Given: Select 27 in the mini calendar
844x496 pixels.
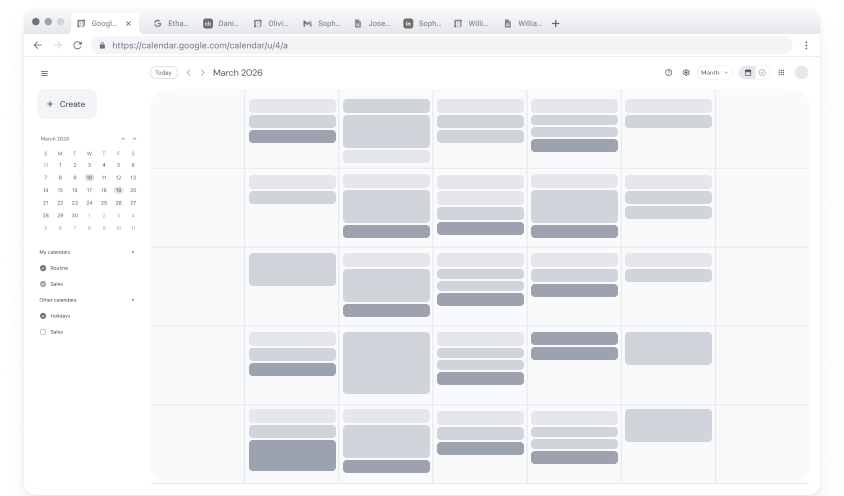Looking at the screenshot, I should (133, 203).
